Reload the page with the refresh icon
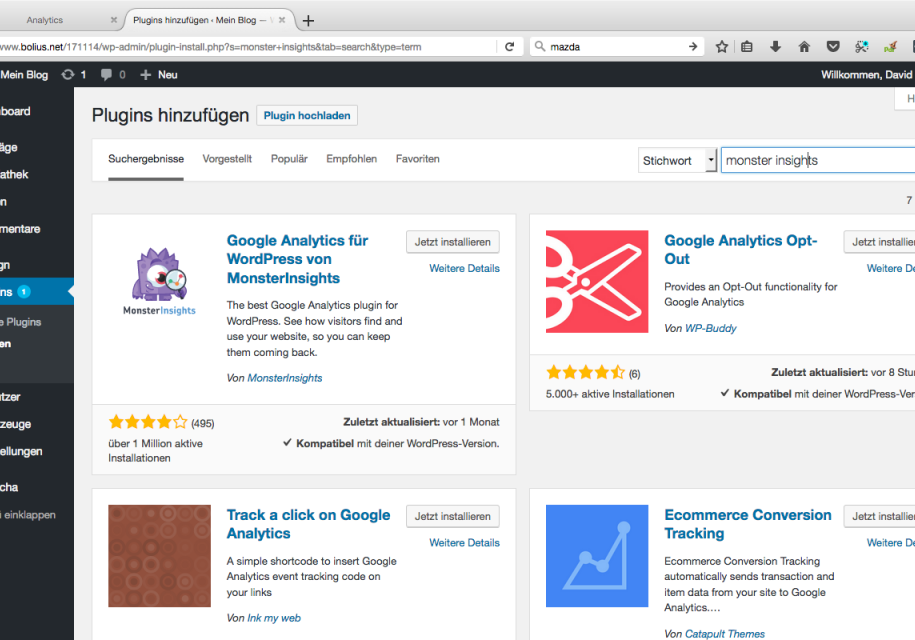Viewport: 915px width, 640px height. coord(509,47)
